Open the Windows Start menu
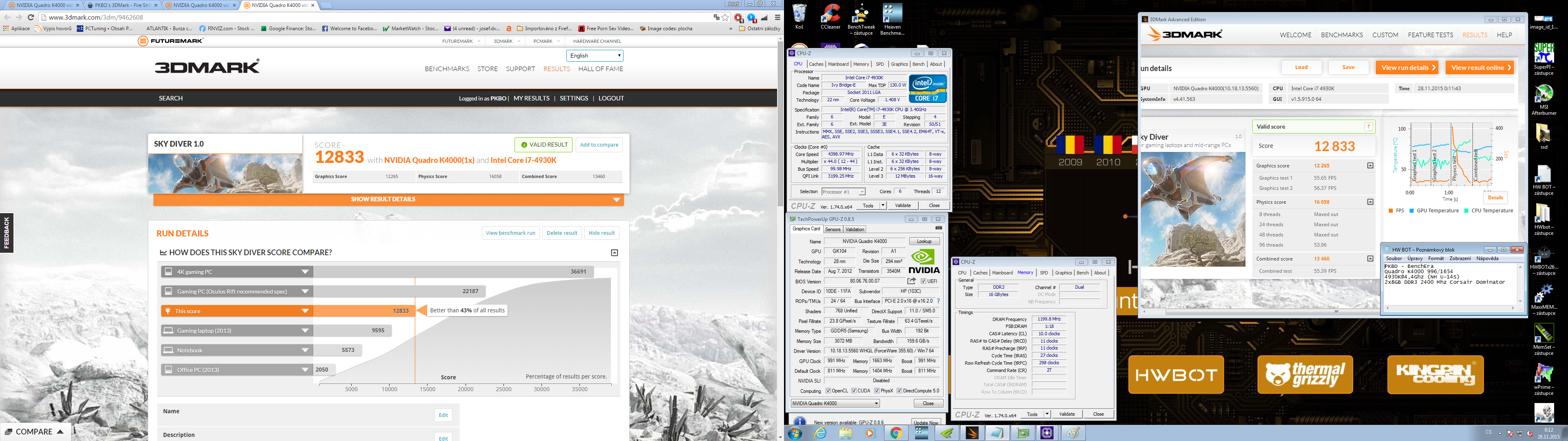1568x441 pixels. [x=794, y=433]
